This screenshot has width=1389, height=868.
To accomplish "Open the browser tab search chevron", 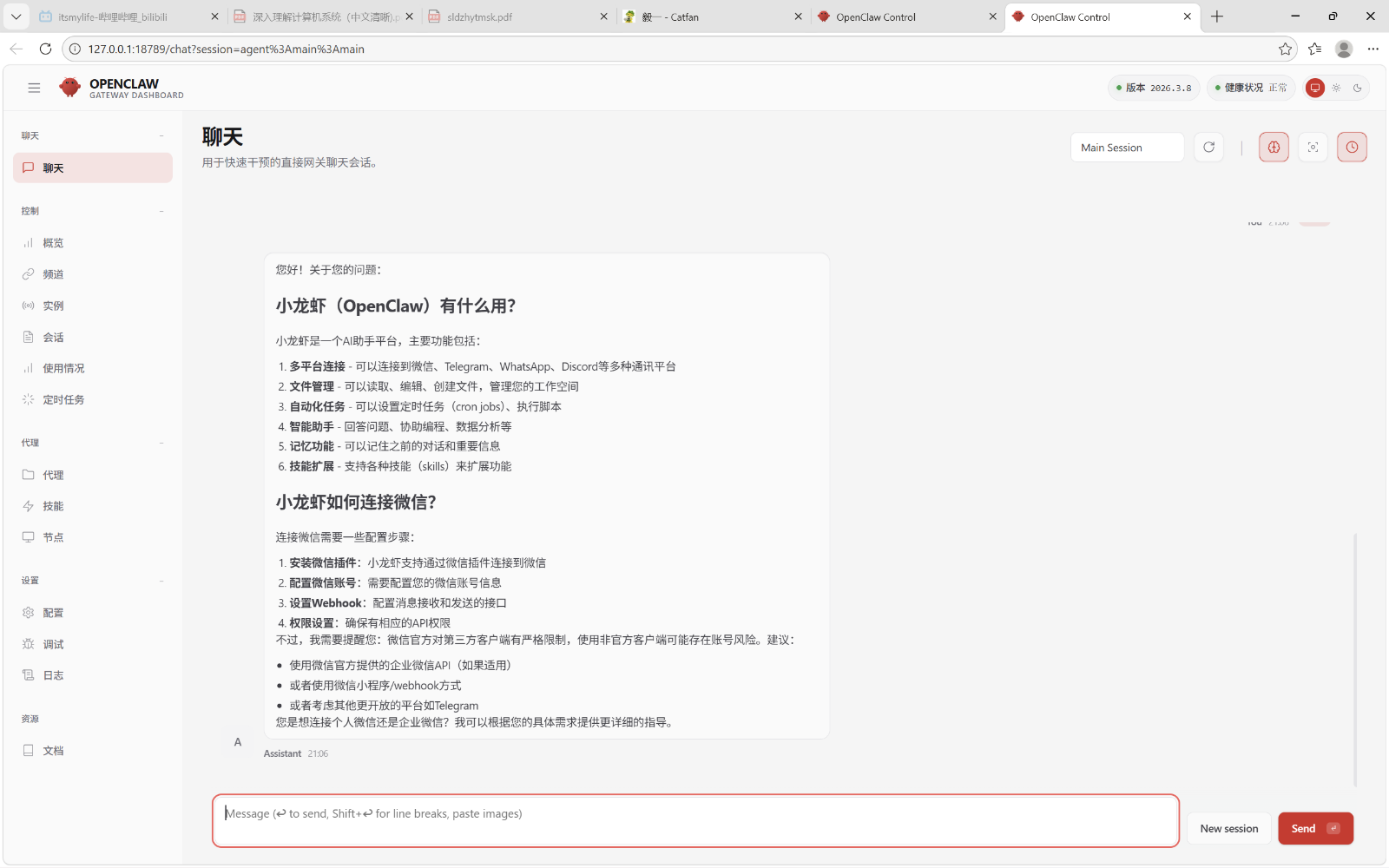I will coord(16,16).
